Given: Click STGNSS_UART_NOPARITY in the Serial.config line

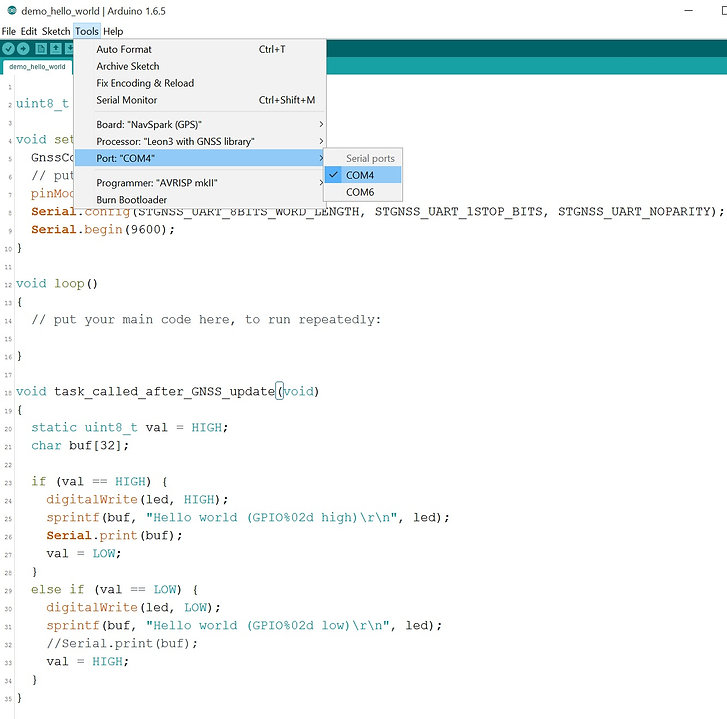Looking at the screenshot, I should (x=634, y=211).
